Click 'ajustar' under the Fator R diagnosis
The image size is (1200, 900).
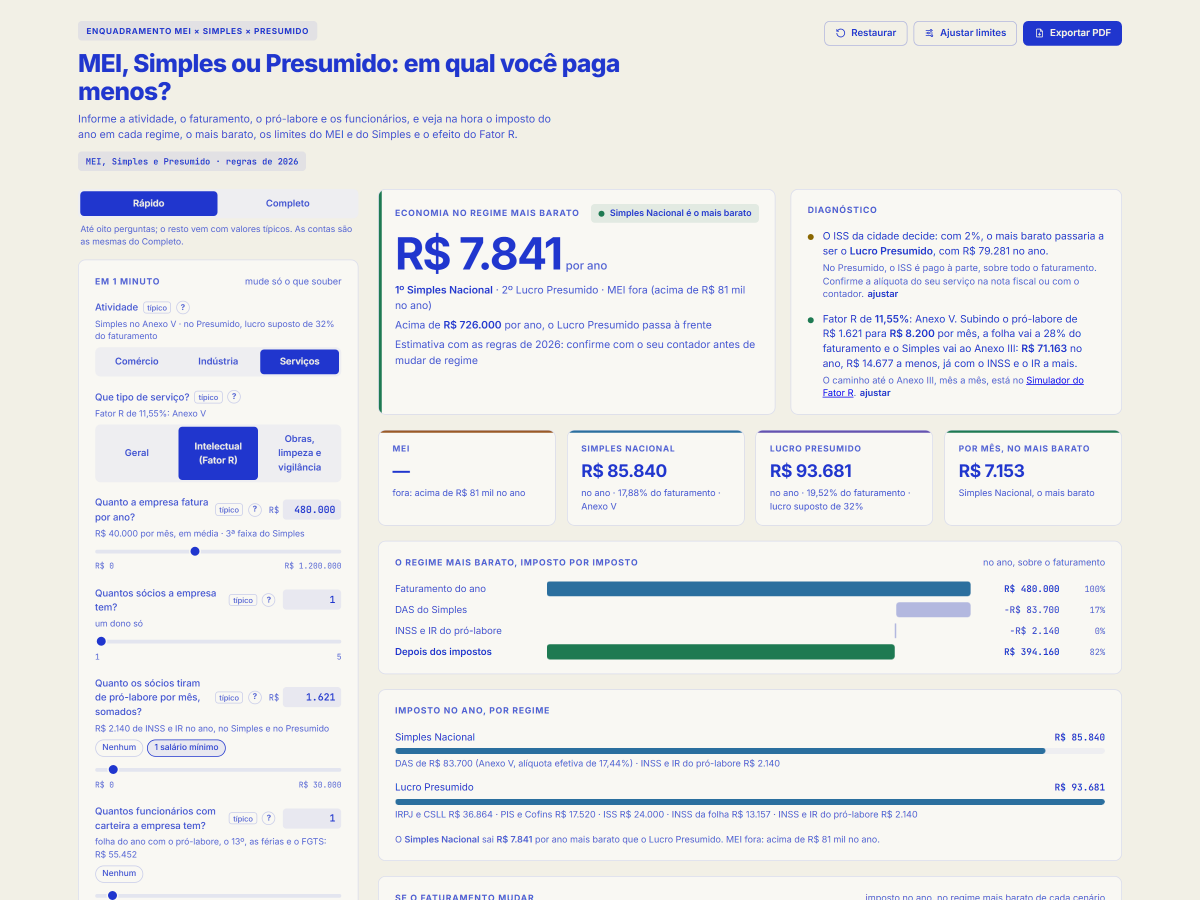pyautogui.click(x=875, y=393)
